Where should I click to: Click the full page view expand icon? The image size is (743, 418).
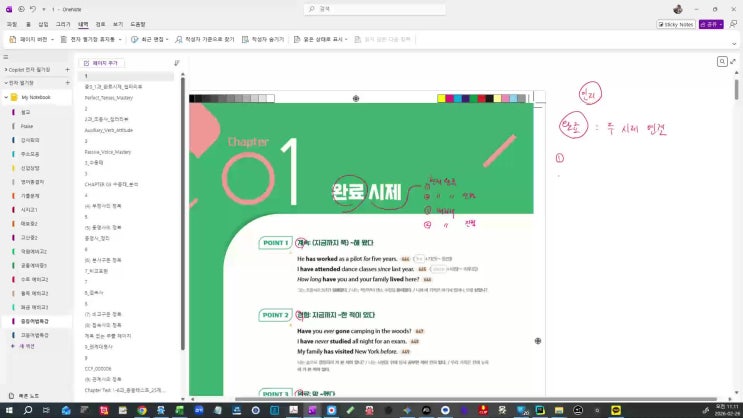[x=735, y=62]
